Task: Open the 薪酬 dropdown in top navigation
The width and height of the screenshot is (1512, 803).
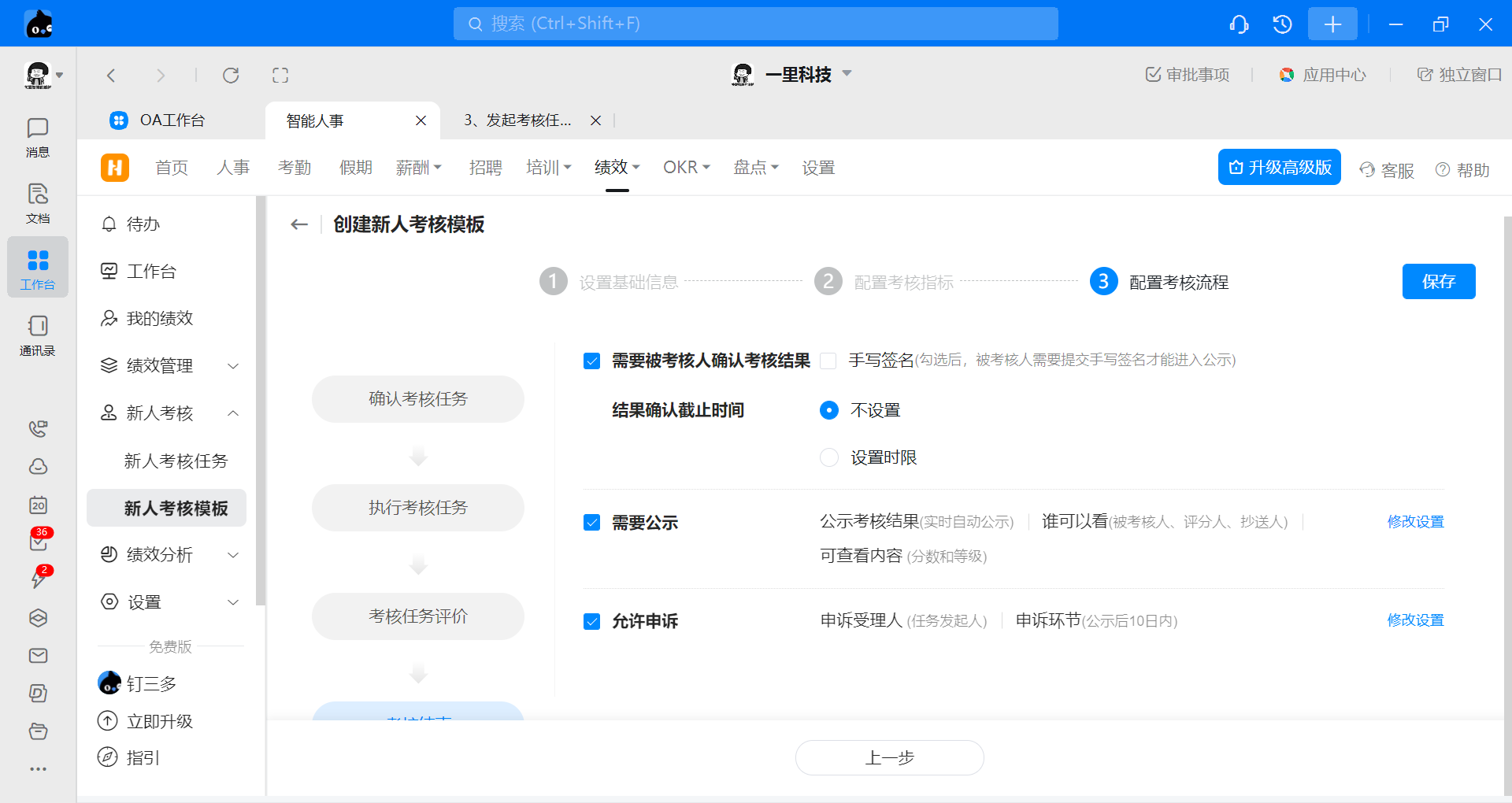Action: [418, 168]
